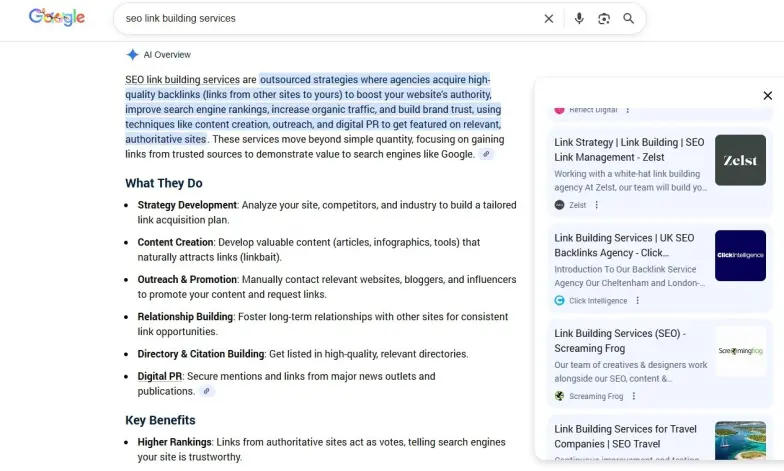Click the 'Directory & Citation Building' bullet text
Viewport: 784px width, 471px height.
click(200, 354)
